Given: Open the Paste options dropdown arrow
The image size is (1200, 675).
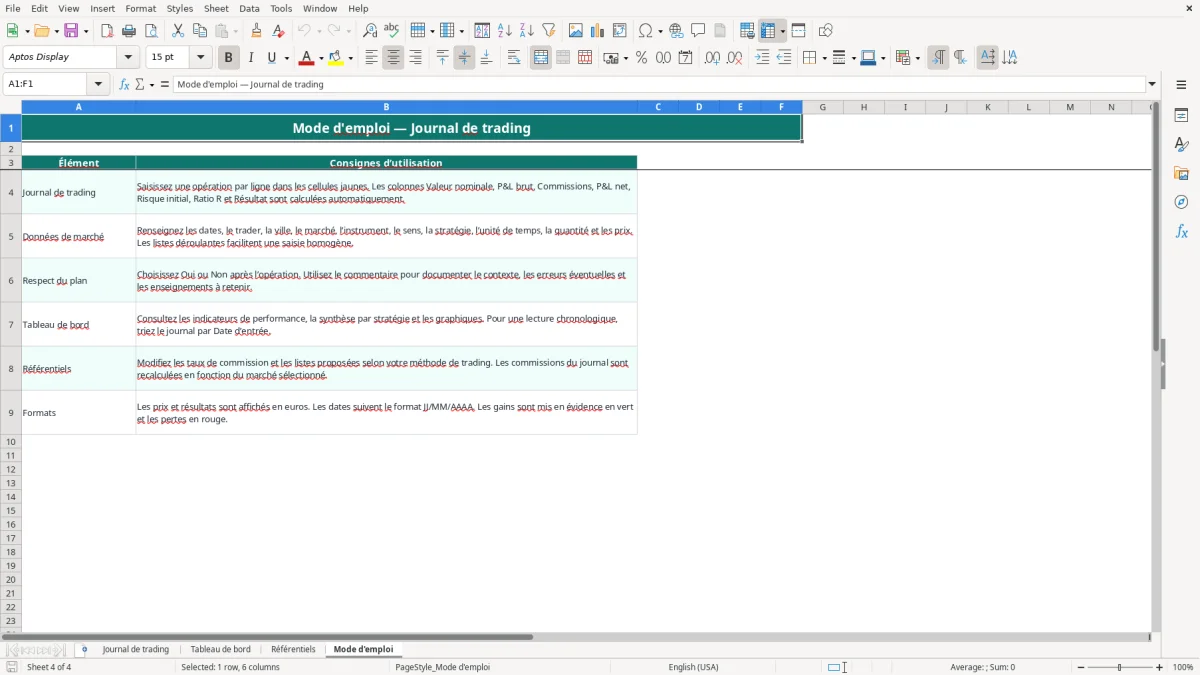Looking at the screenshot, I should pos(235,31).
